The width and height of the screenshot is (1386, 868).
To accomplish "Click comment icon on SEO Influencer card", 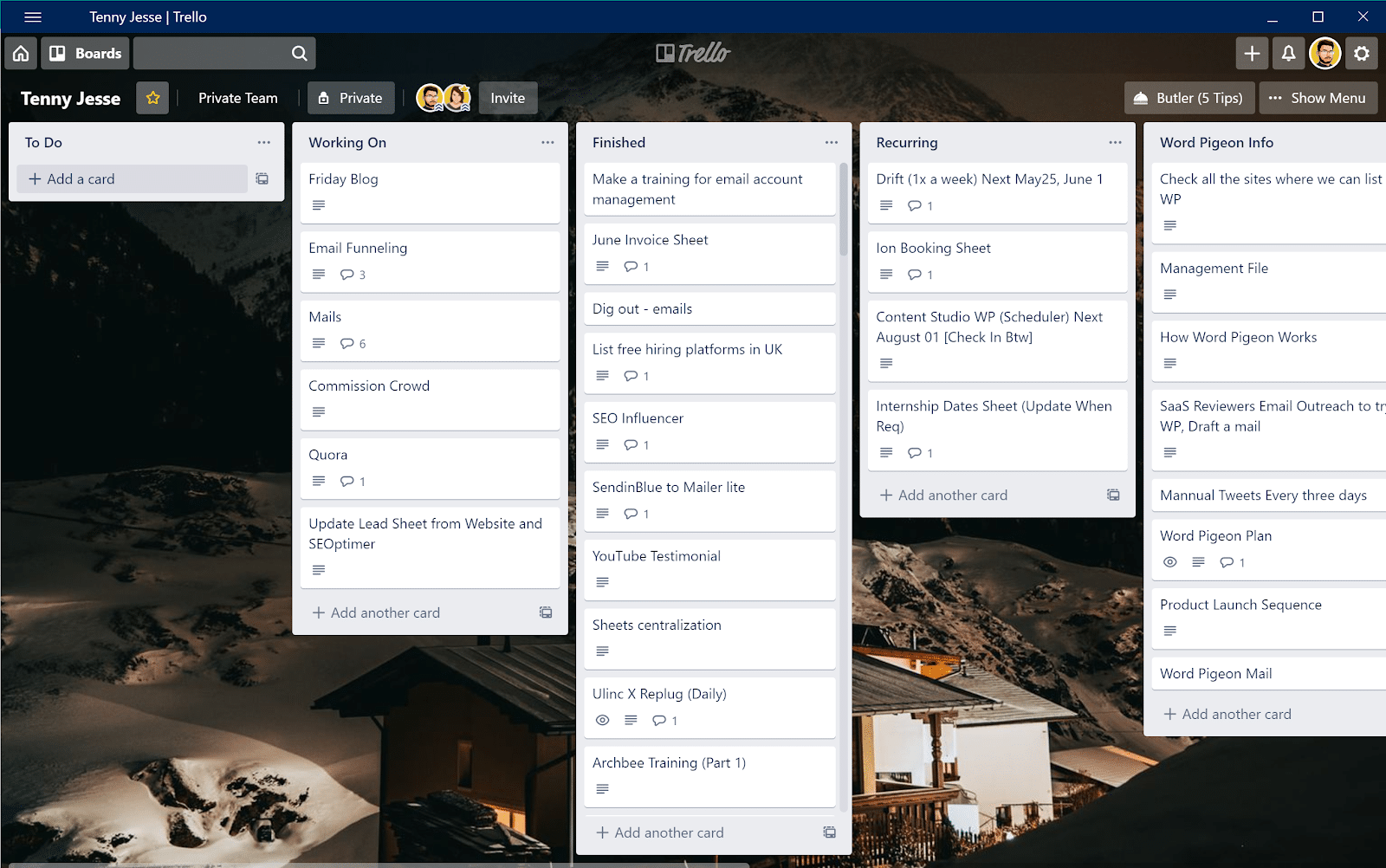I will 631,445.
